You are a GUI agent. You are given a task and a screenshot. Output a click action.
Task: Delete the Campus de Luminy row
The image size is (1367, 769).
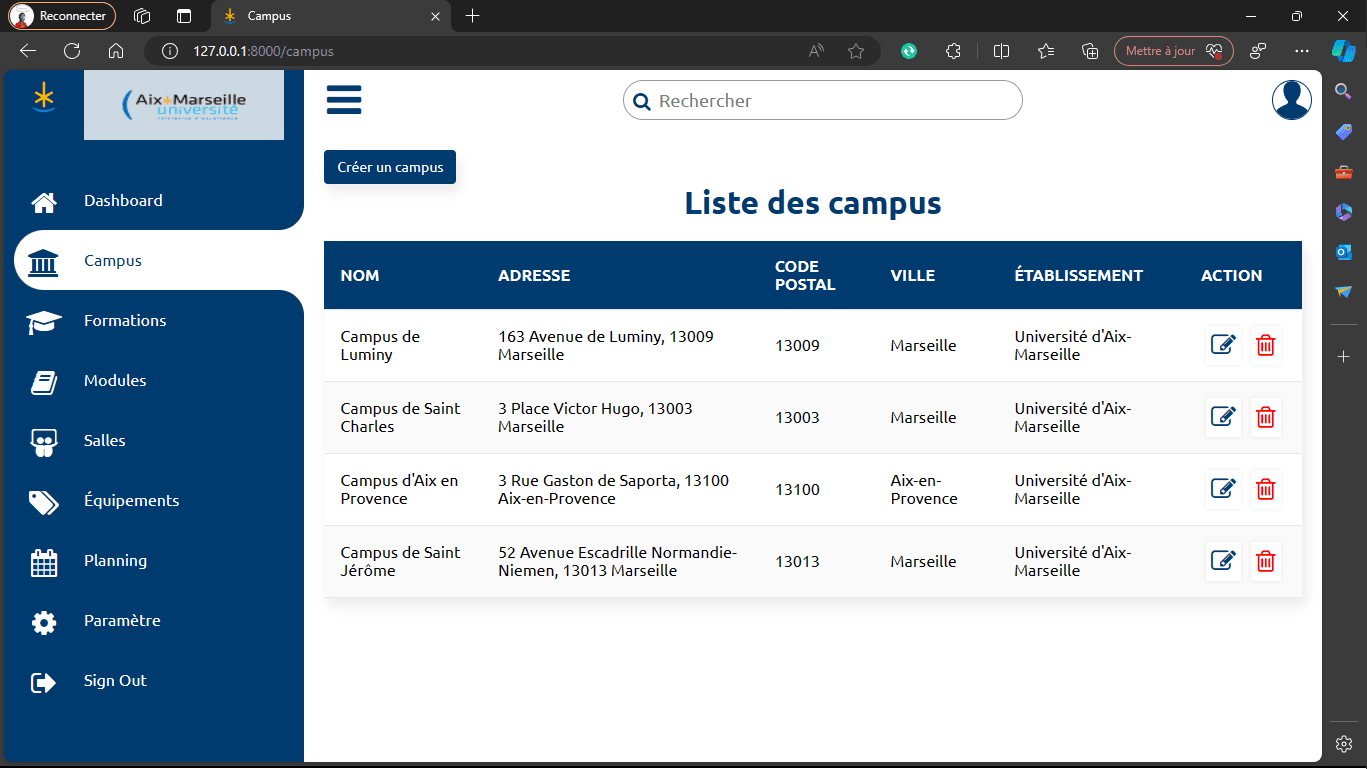point(1265,345)
